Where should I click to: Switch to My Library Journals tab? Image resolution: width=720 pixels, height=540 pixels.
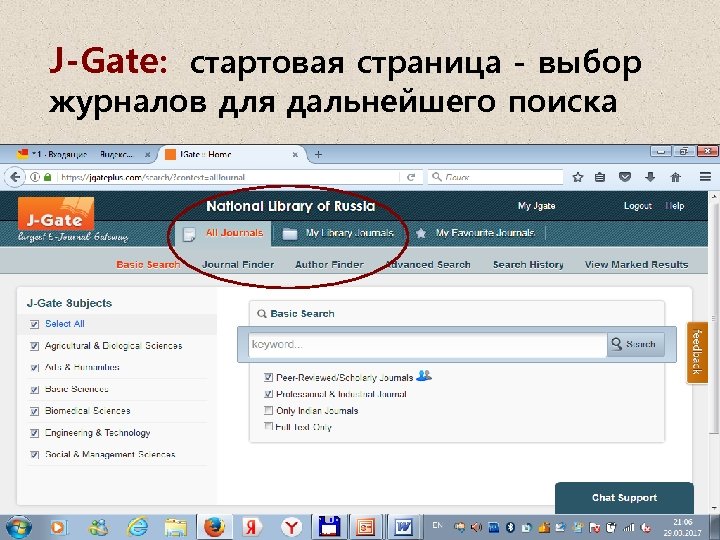pyautogui.click(x=339, y=234)
